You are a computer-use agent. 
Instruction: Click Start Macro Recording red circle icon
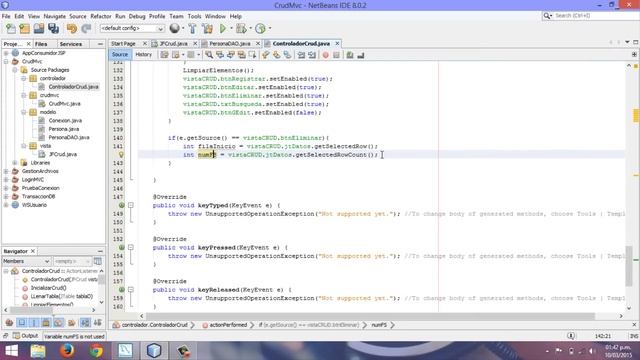coord(325,55)
